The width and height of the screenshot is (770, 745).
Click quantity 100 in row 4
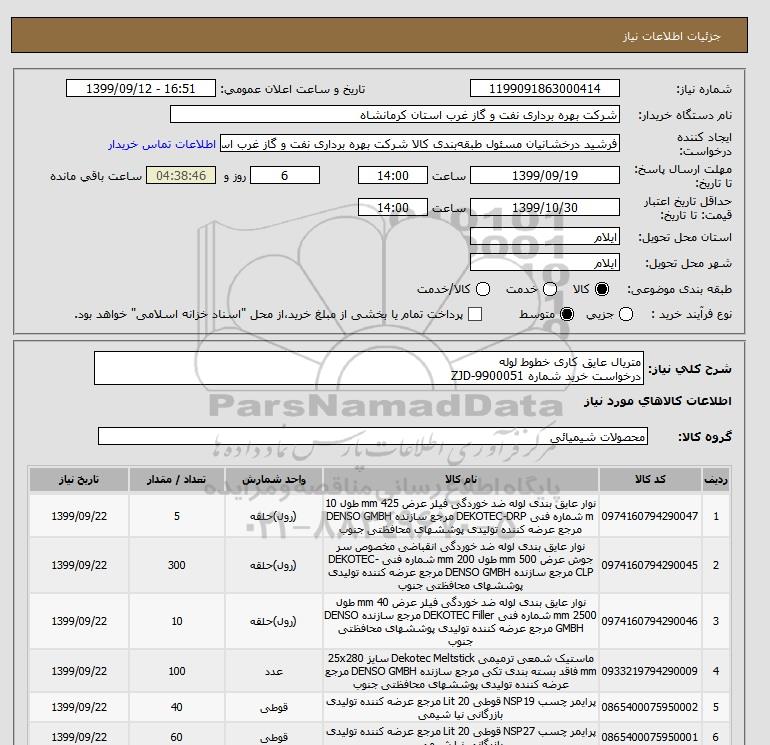pyautogui.click(x=177, y=671)
